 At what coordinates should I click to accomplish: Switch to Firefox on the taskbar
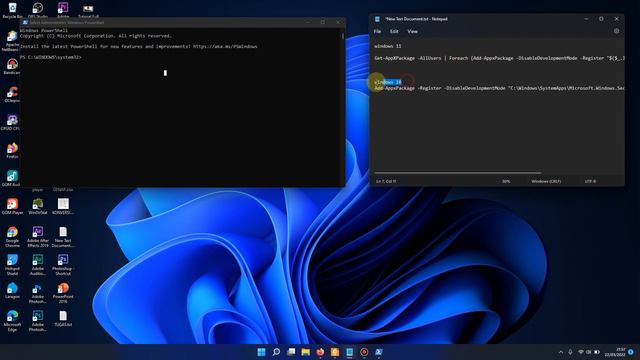tap(320, 352)
